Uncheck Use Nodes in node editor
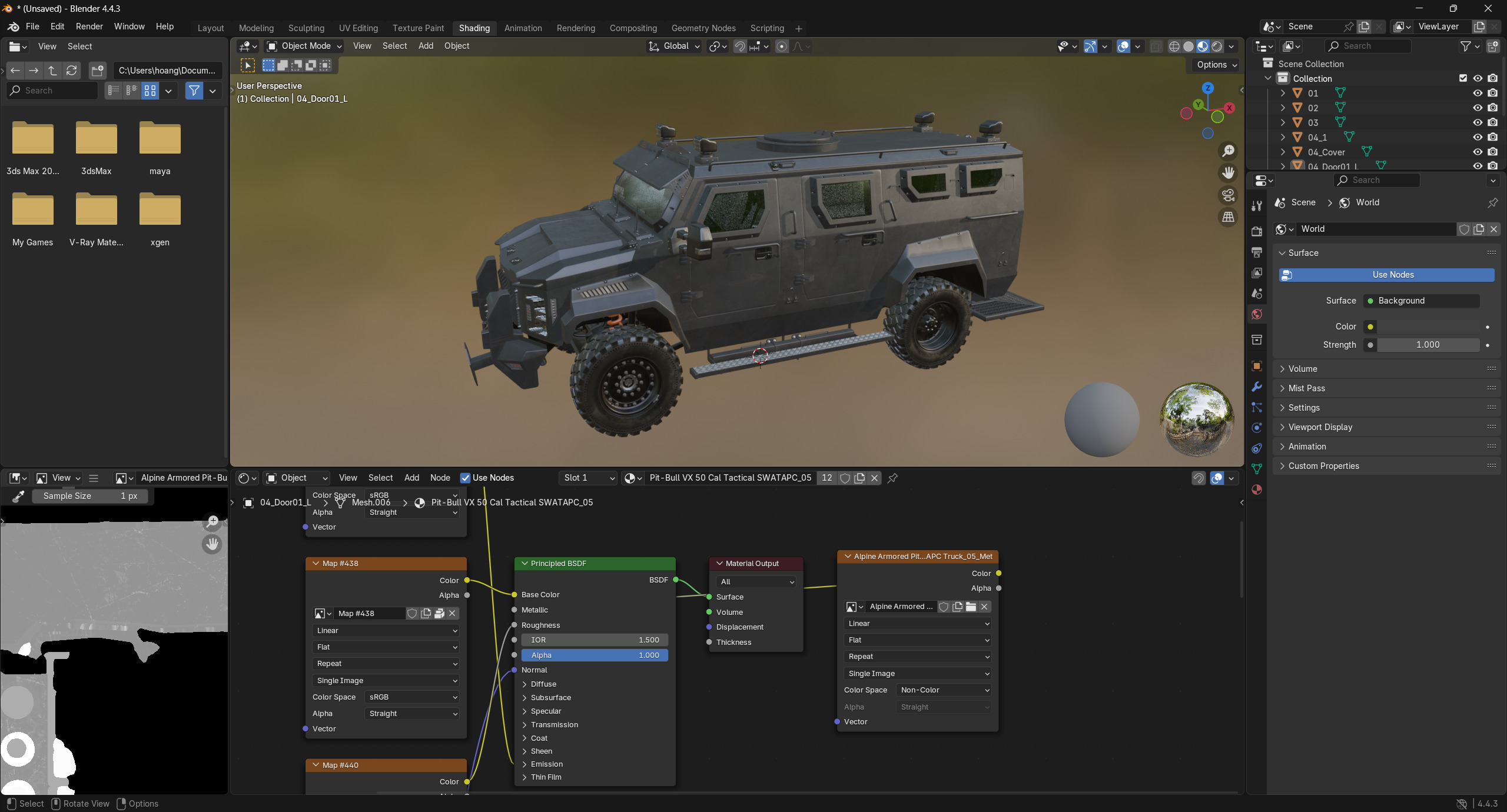 point(465,478)
